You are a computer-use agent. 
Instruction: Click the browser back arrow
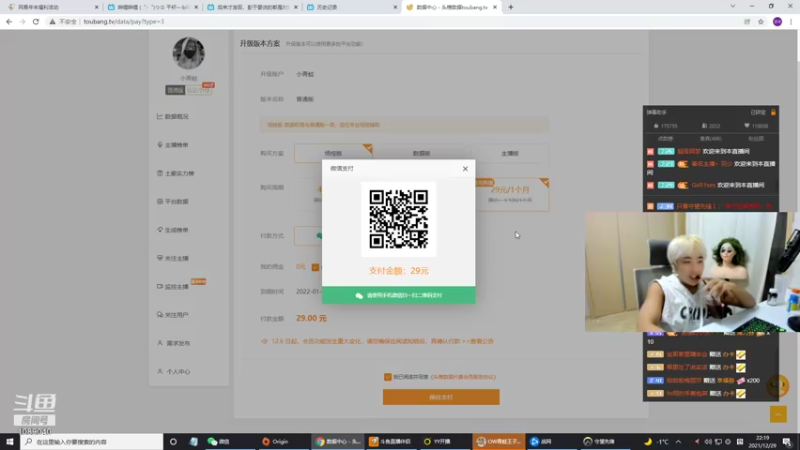(9, 21)
